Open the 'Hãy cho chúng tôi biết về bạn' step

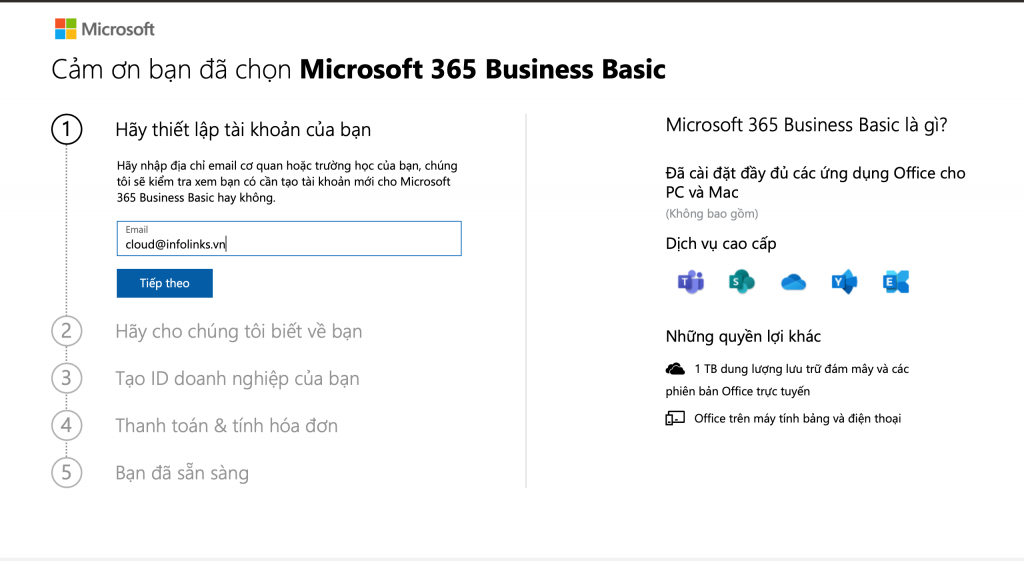tap(238, 331)
